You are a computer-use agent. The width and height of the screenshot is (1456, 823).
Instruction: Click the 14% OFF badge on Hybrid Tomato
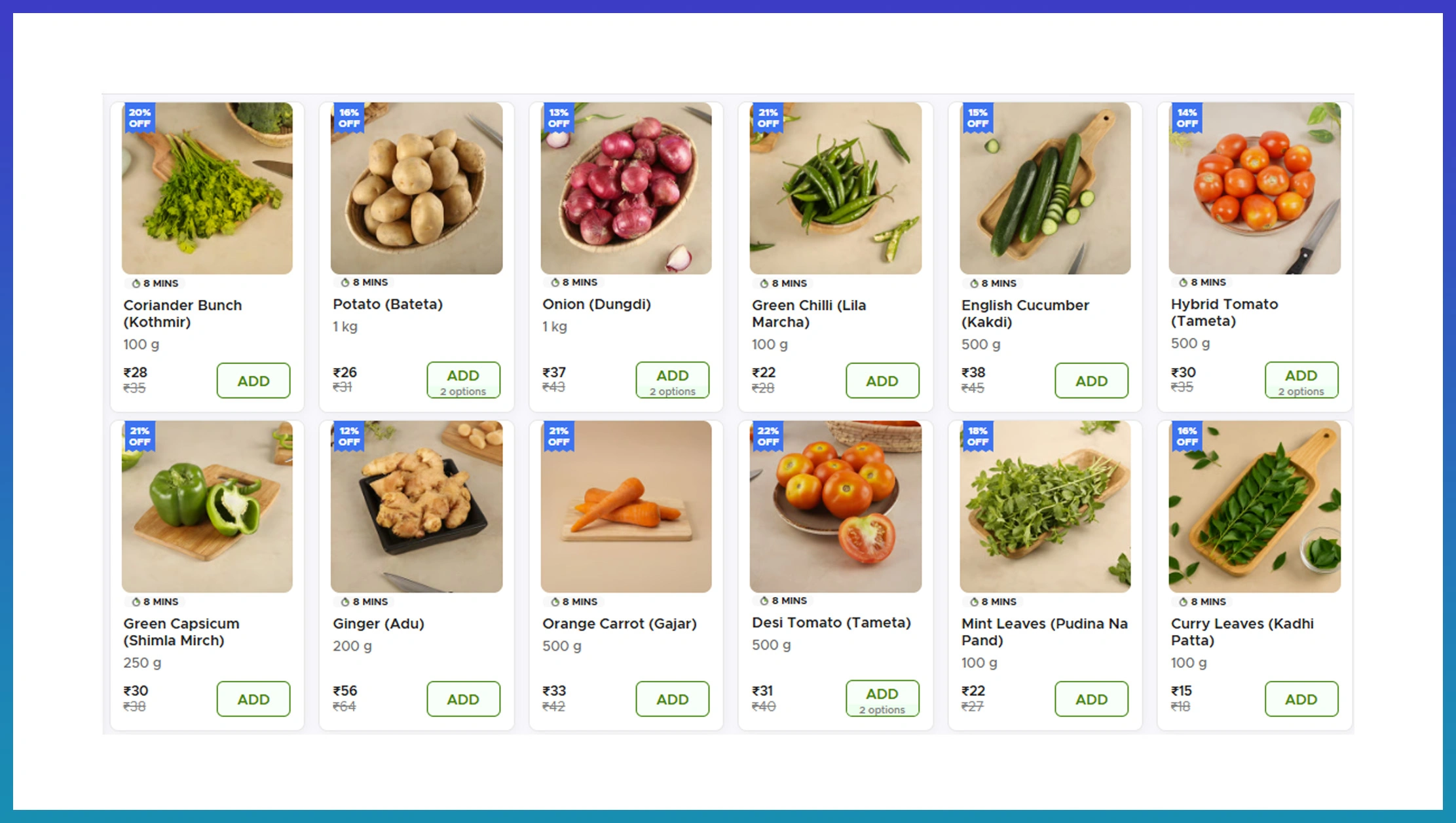[1187, 118]
